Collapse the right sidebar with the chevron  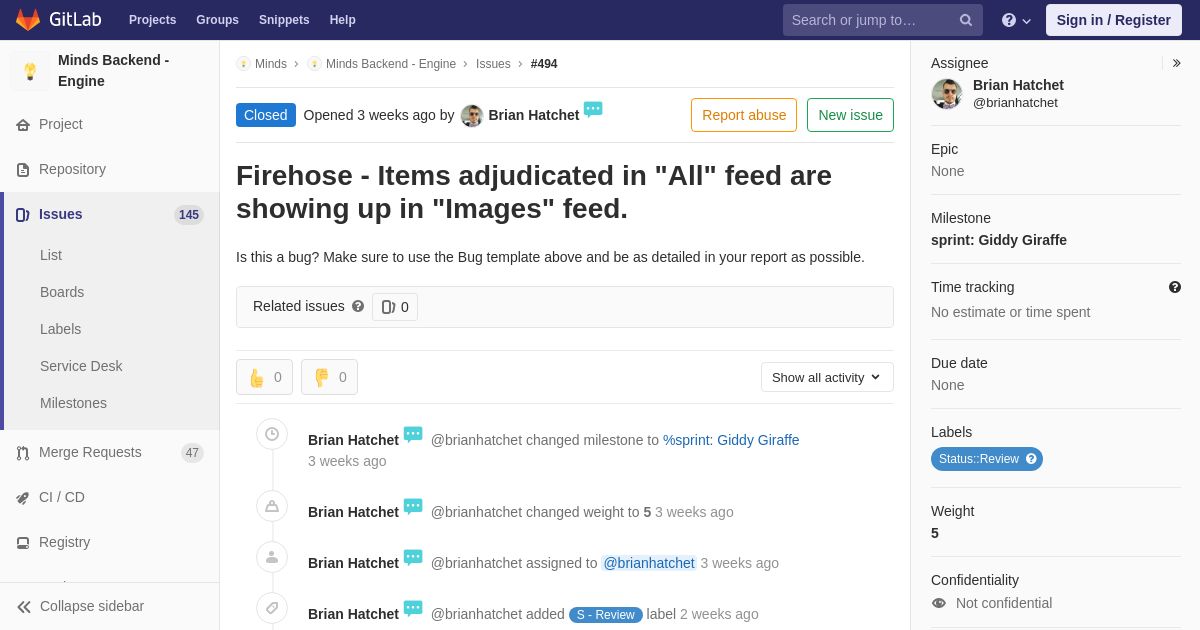point(1176,63)
